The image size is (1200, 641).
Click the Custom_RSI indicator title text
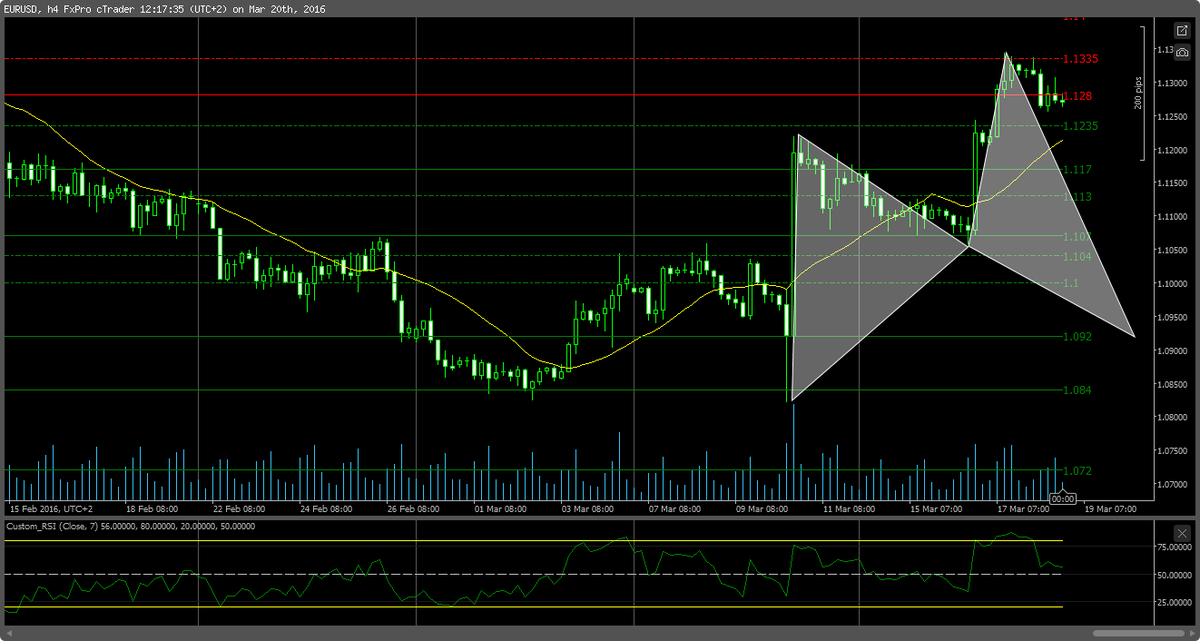(130, 526)
